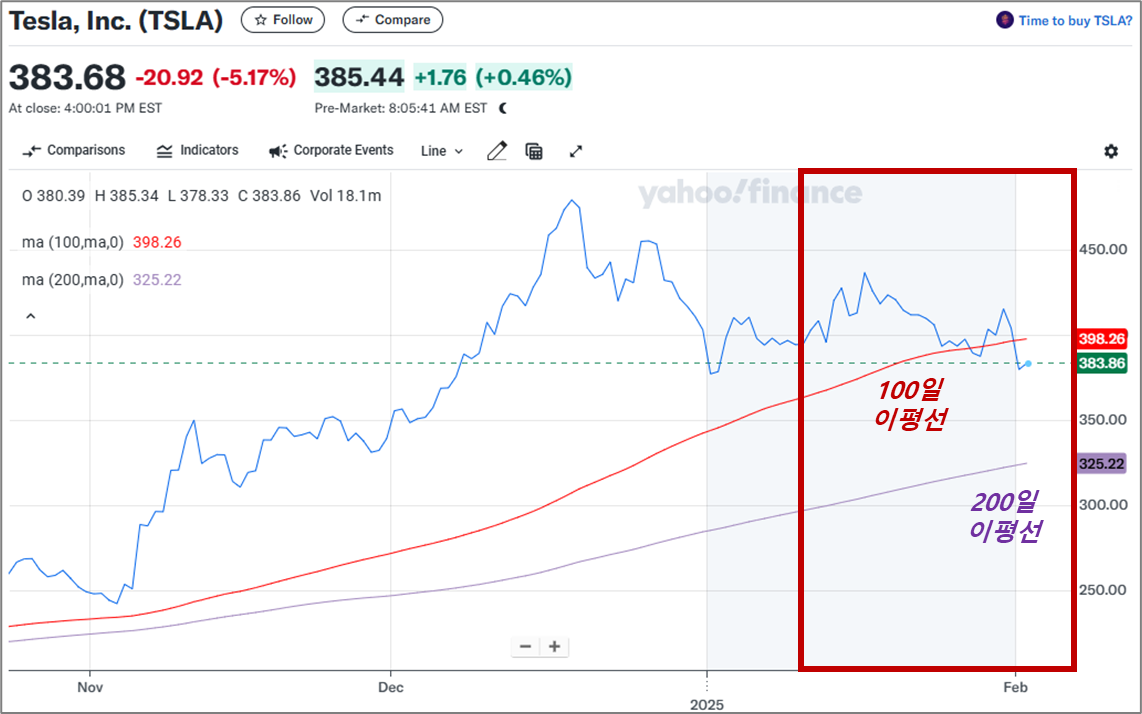Image resolution: width=1142 pixels, height=714 pixels.
Task: Expand the Line chart type dropdown
Action: click(x=441, y=151)
